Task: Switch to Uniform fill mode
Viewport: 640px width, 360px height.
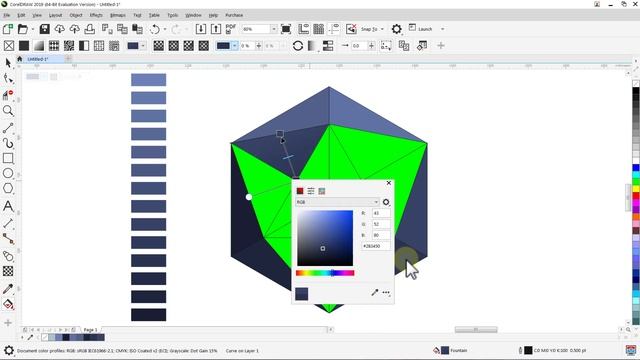Action: click(24, 46)
